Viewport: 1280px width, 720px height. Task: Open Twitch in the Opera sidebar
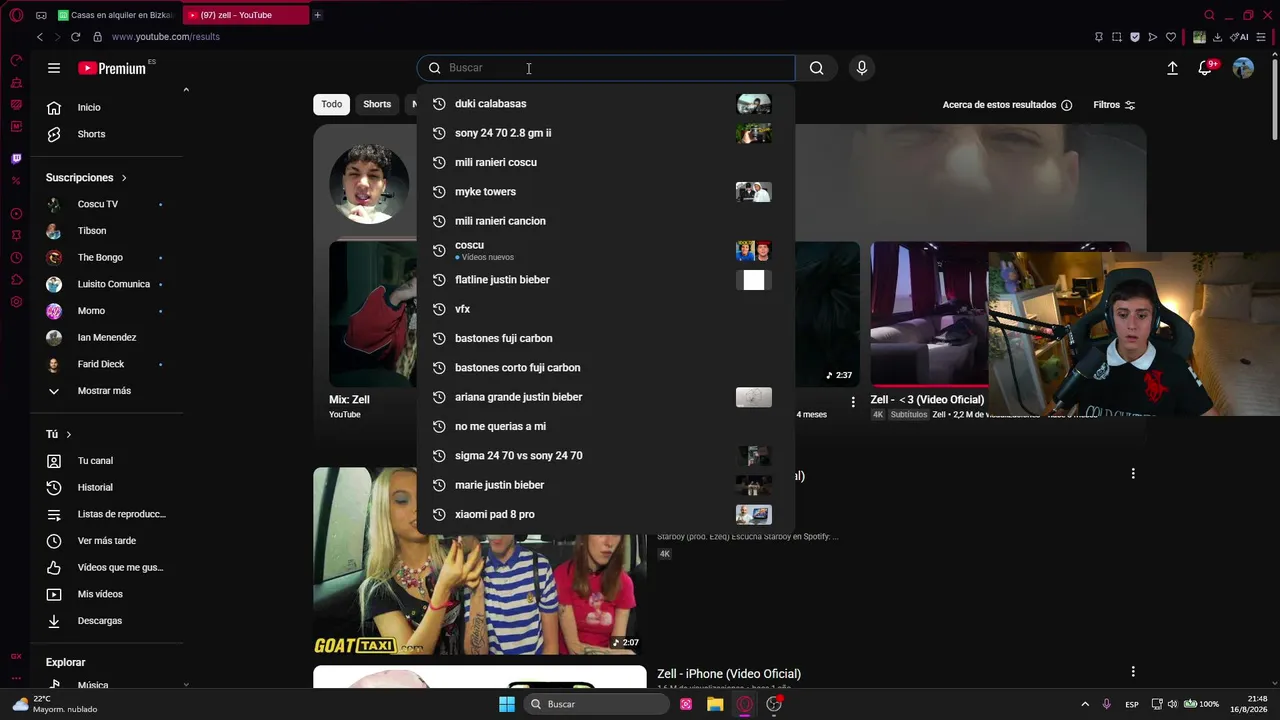pyautogui.click(x=16, y=159)
